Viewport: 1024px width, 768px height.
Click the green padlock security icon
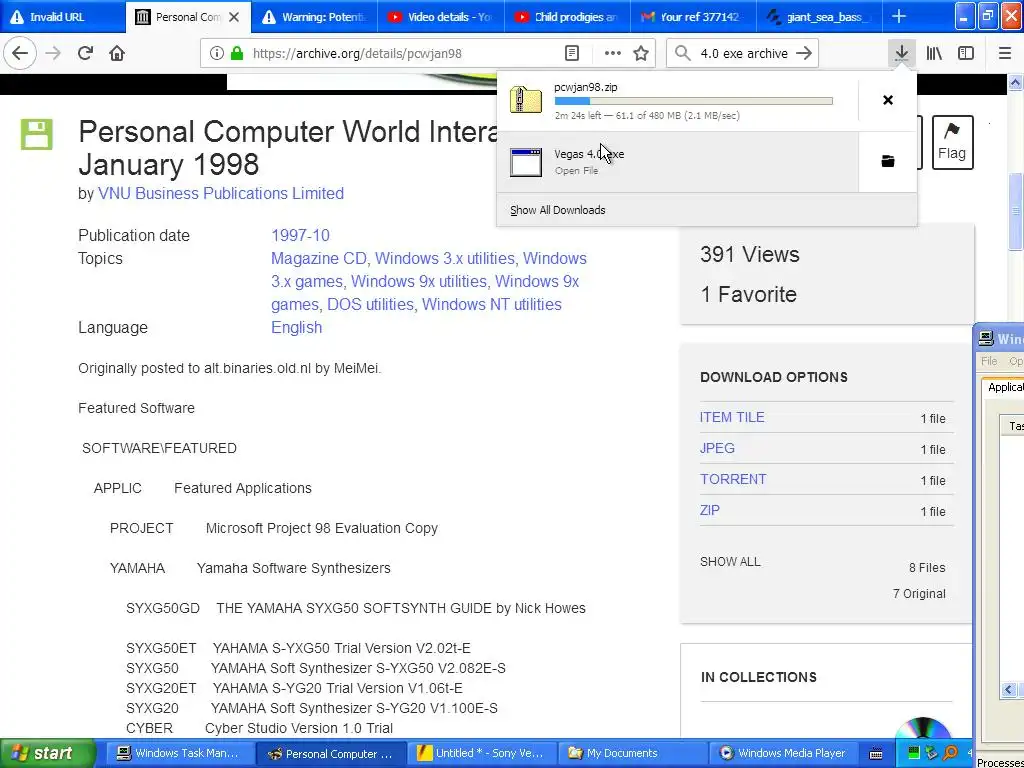tap(237, 54)
